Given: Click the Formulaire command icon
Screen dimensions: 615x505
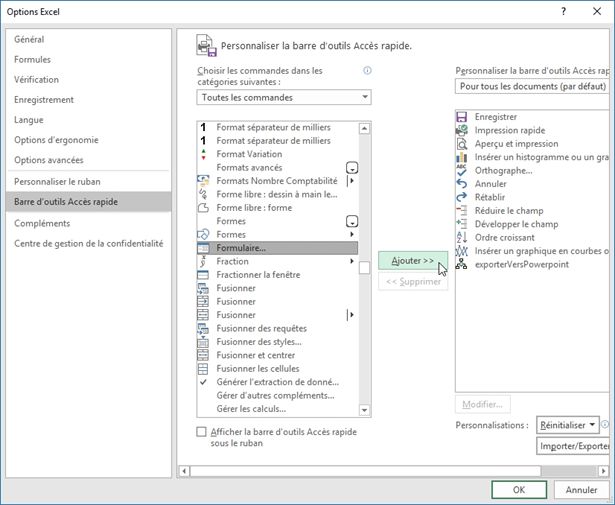Looking at the screenshot, I should 203,248.
